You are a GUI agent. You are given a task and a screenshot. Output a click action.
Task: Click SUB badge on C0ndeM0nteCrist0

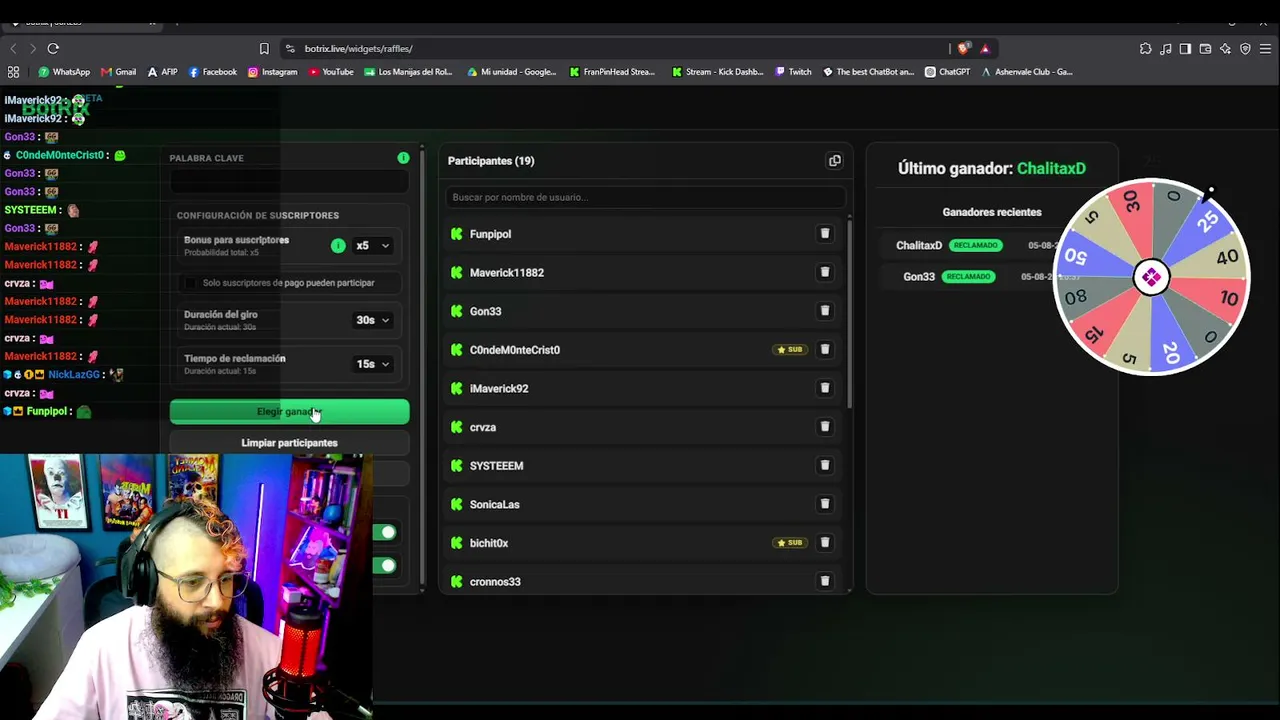[x=790, y=350]
